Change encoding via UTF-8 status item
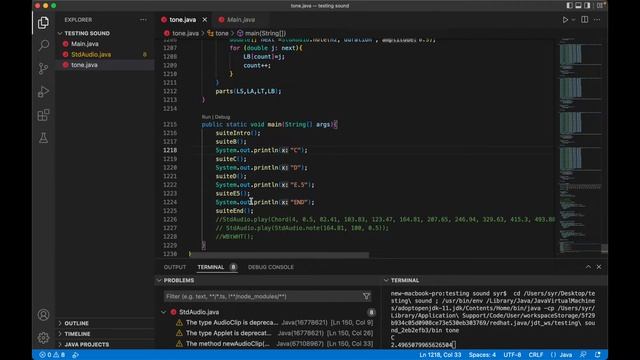 [512, 355]
